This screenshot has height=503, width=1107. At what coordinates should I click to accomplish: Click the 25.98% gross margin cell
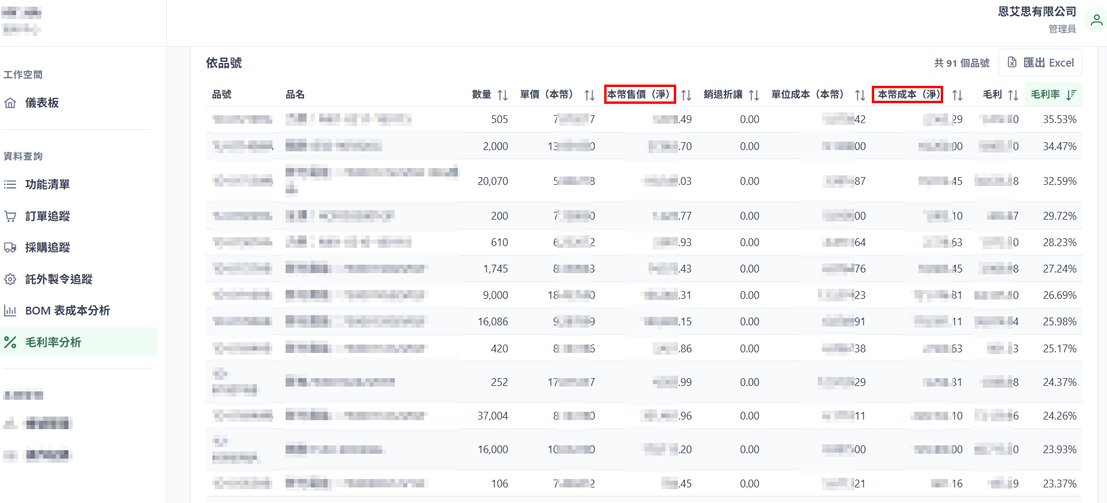[1060, 321]
